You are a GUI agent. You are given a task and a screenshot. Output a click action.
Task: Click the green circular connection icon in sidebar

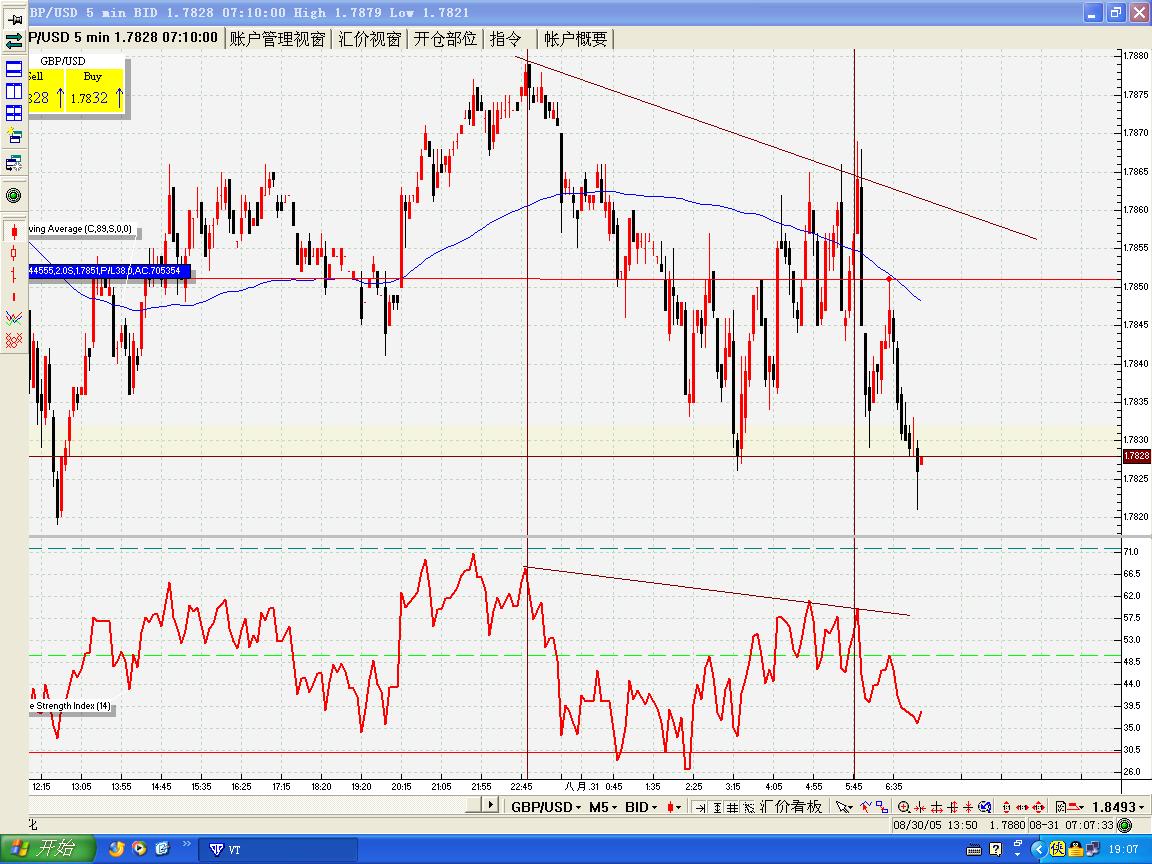(x=14, y=195)
